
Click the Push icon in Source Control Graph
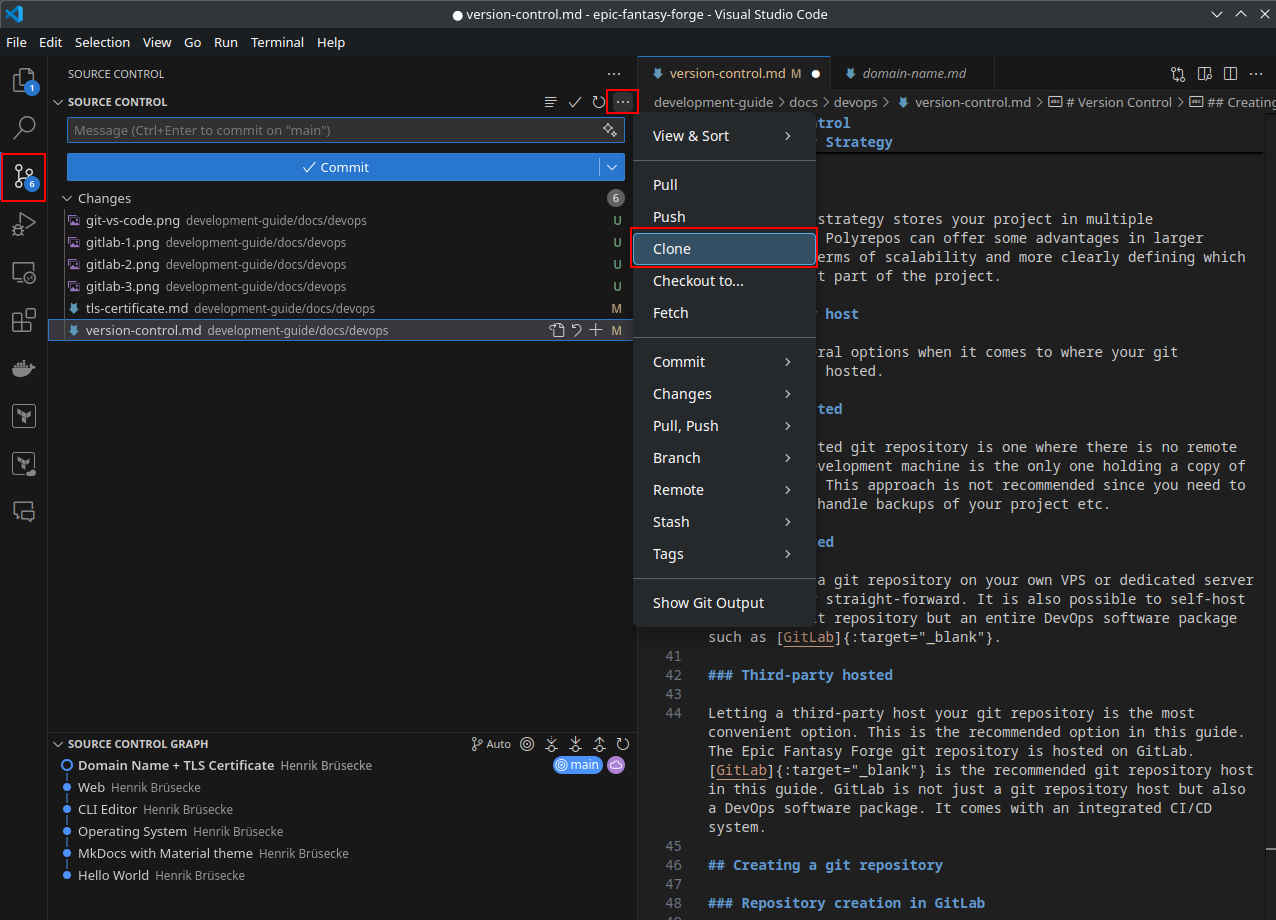599,744
